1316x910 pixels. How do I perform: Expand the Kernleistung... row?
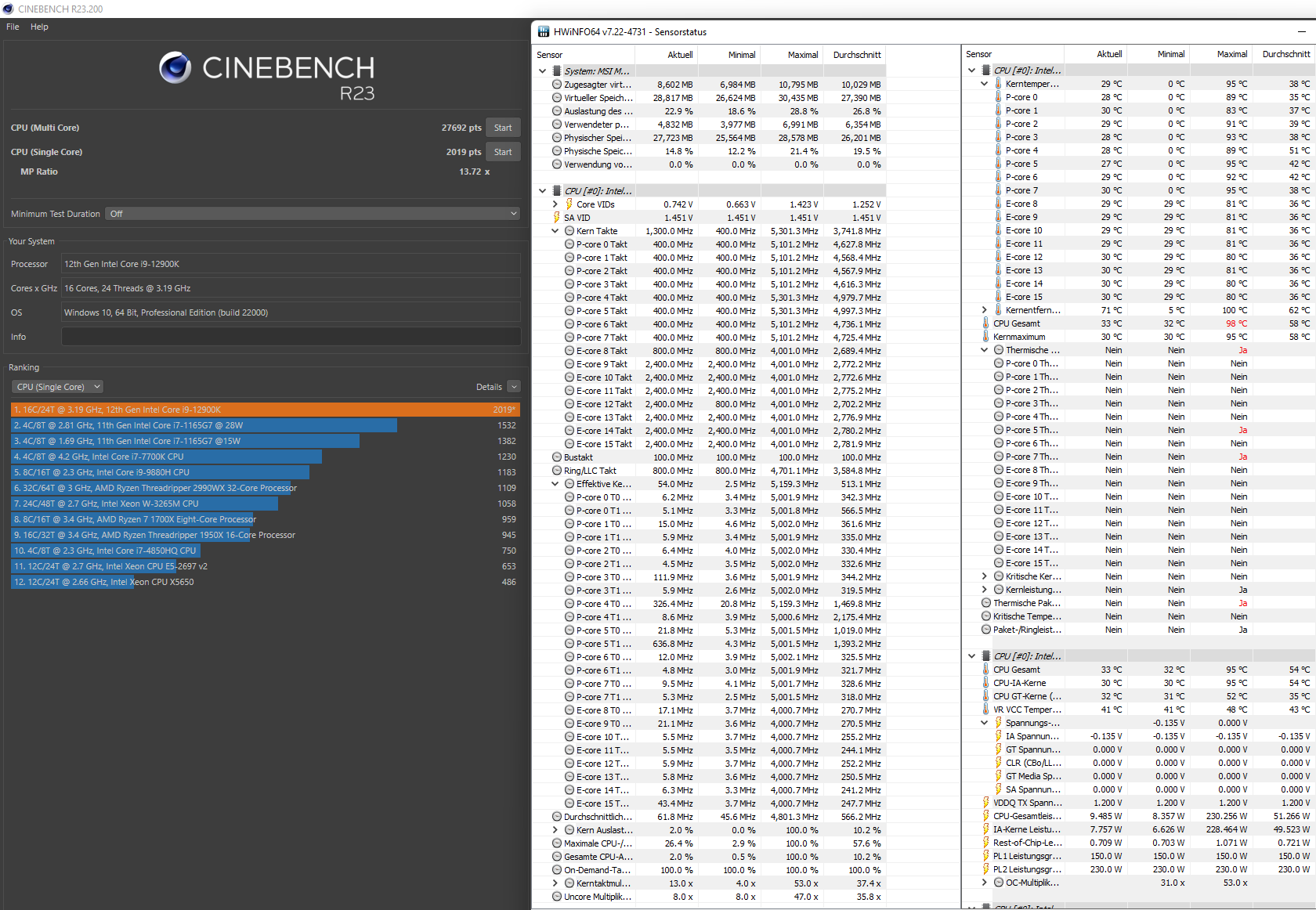[985, 590]
